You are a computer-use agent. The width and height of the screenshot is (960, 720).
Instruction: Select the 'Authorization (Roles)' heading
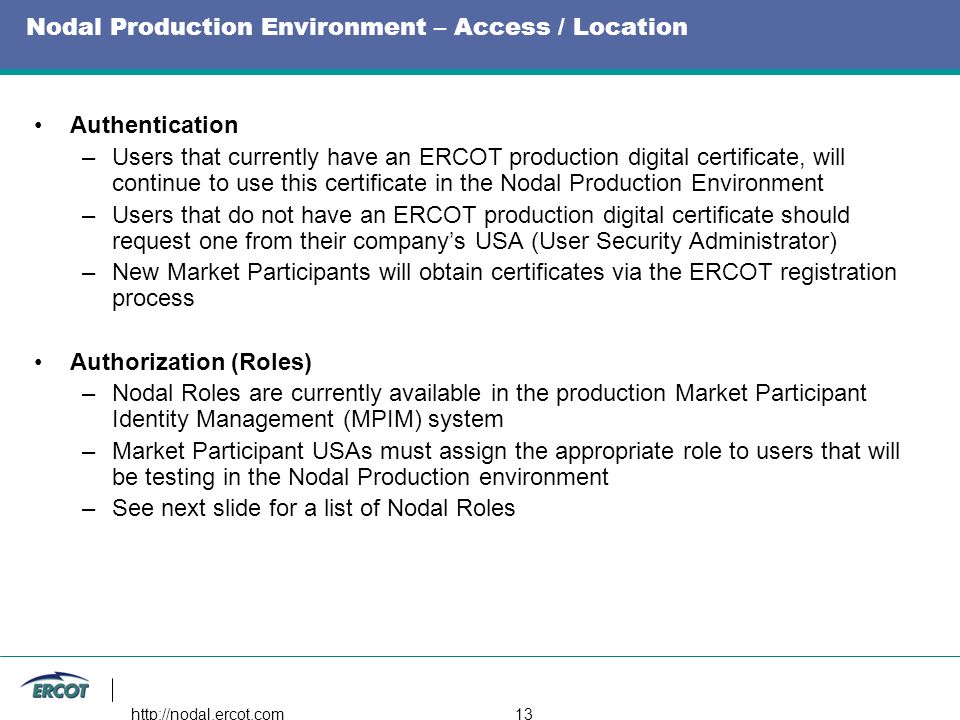[x=190, y=362]
